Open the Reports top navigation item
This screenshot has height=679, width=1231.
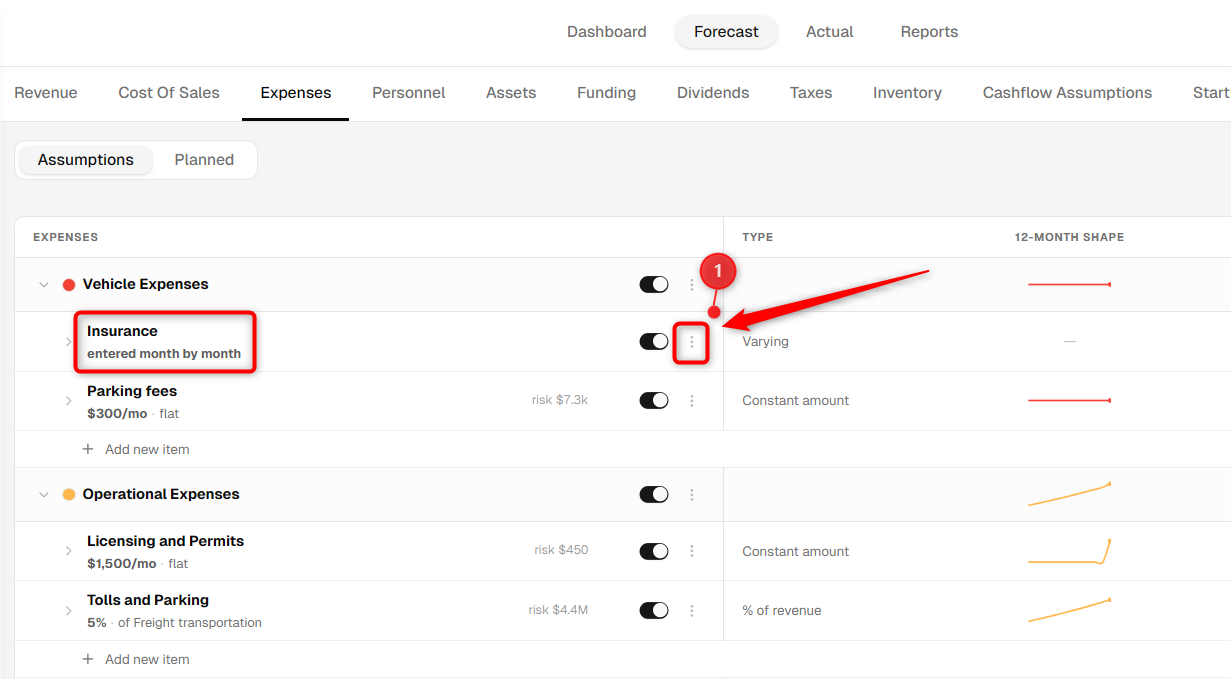(929, 32)
